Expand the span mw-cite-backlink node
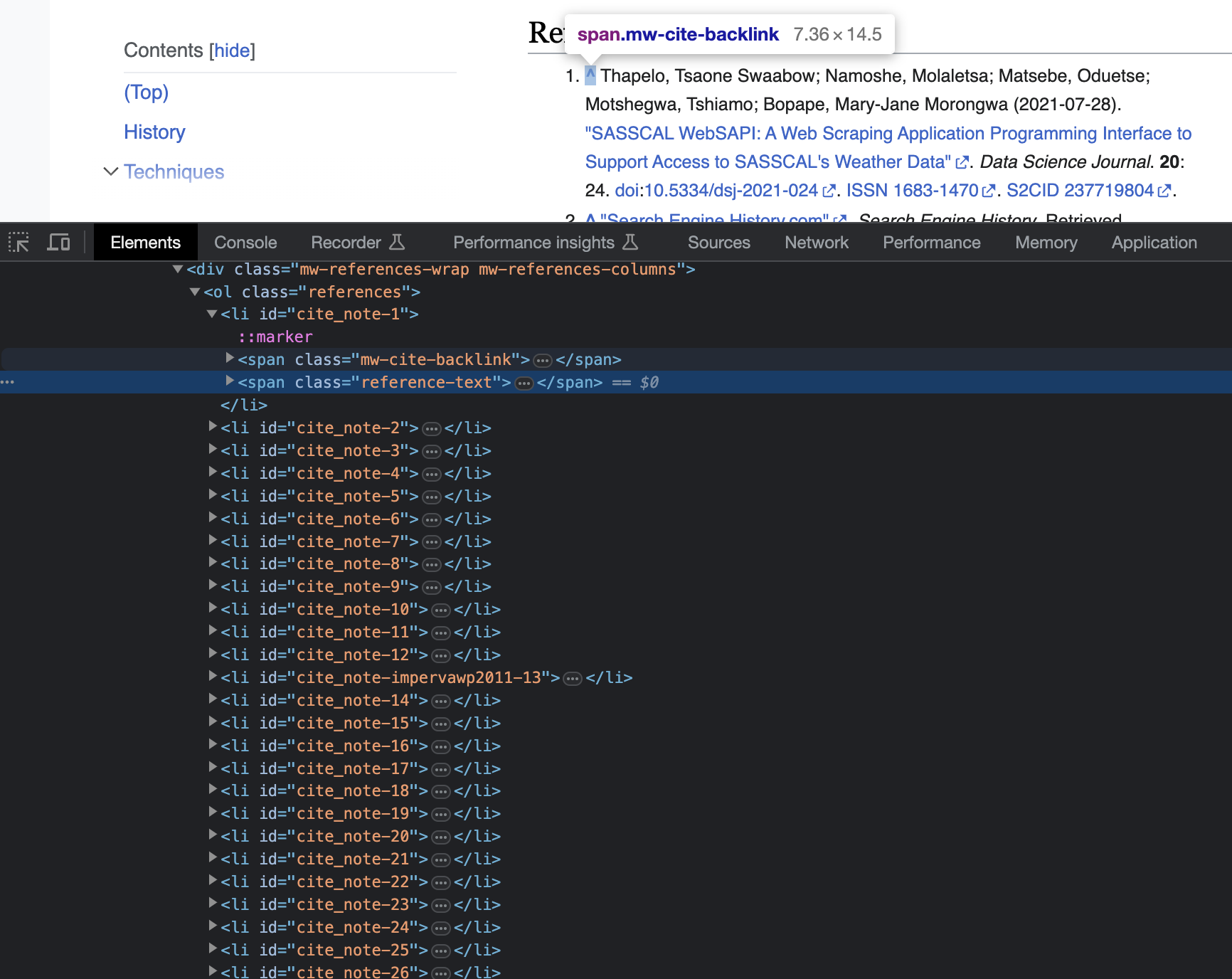The height and width of the screenshot is (979, 1232). pos(230,358)
